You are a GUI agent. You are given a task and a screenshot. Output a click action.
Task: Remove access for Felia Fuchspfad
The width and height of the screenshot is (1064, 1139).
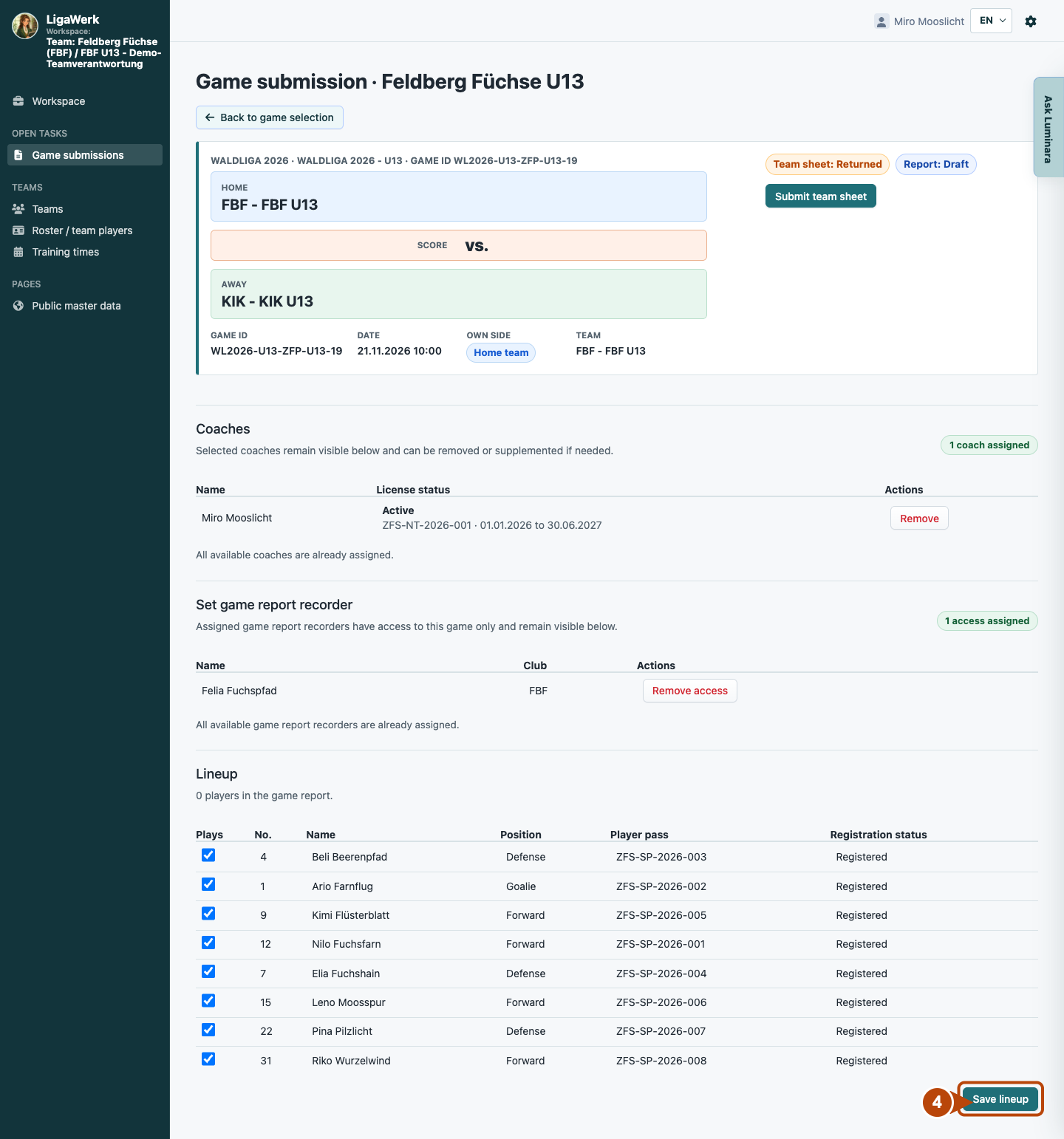click(x=690, y=691)
